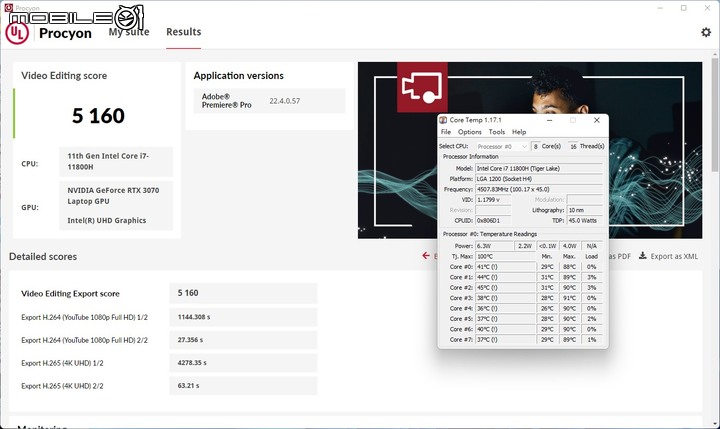Click the video editing benchmark badge icon
This screenshot has width=720, height=429.
coord(422,87)
